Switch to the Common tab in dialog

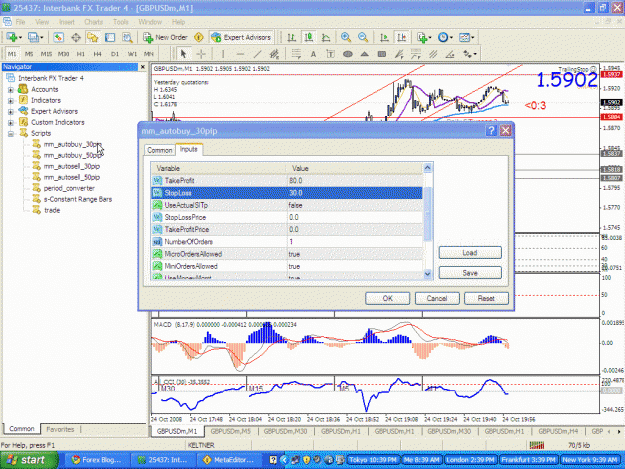point(159,150)
